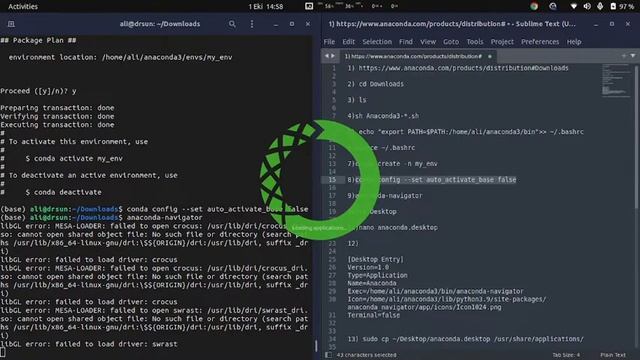Toggle the side bar icon in the Sublime status bar
640x360 pixels.
(328, 355)
